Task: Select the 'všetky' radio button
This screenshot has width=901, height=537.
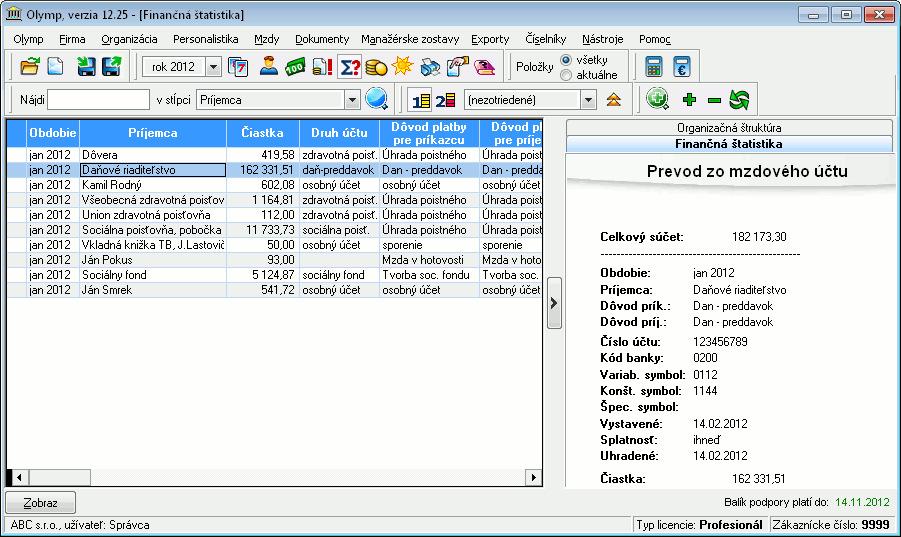Action: coord(566,60)
